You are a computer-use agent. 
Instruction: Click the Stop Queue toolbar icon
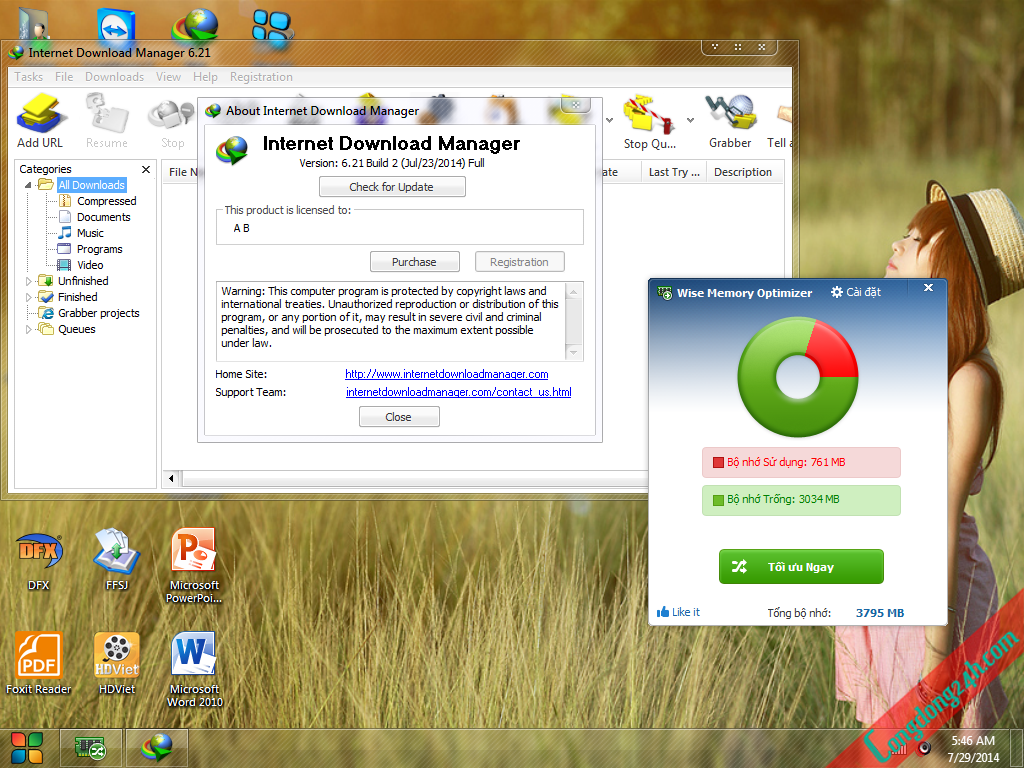pos(648,121)
